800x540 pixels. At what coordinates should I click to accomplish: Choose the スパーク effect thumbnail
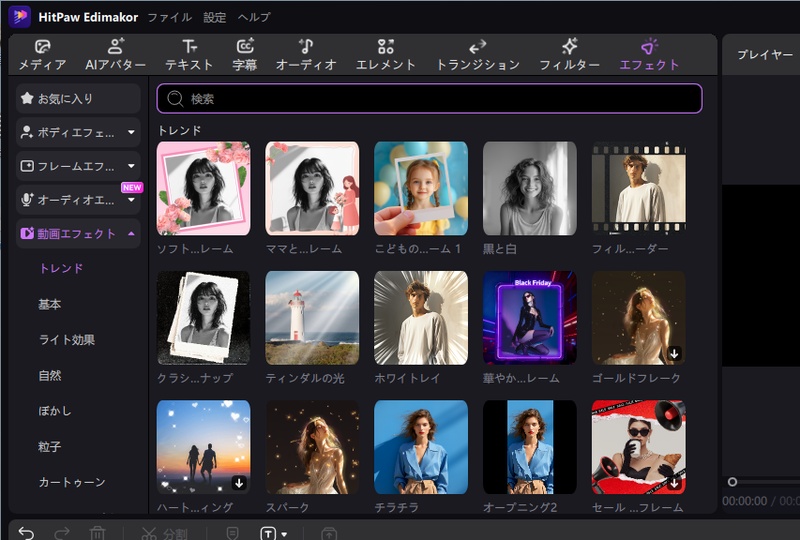312,447
